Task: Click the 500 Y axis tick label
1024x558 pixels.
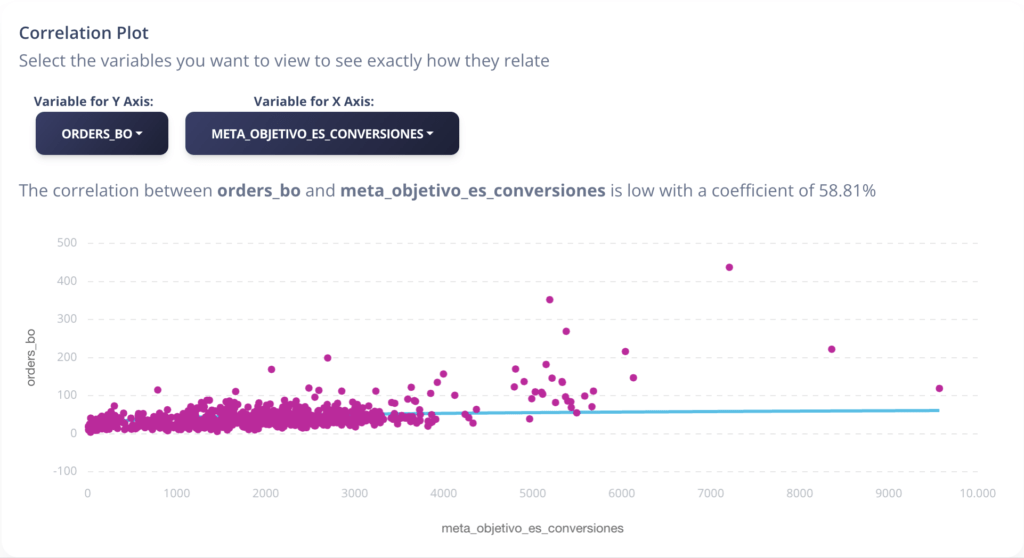Action: [67, 242]
